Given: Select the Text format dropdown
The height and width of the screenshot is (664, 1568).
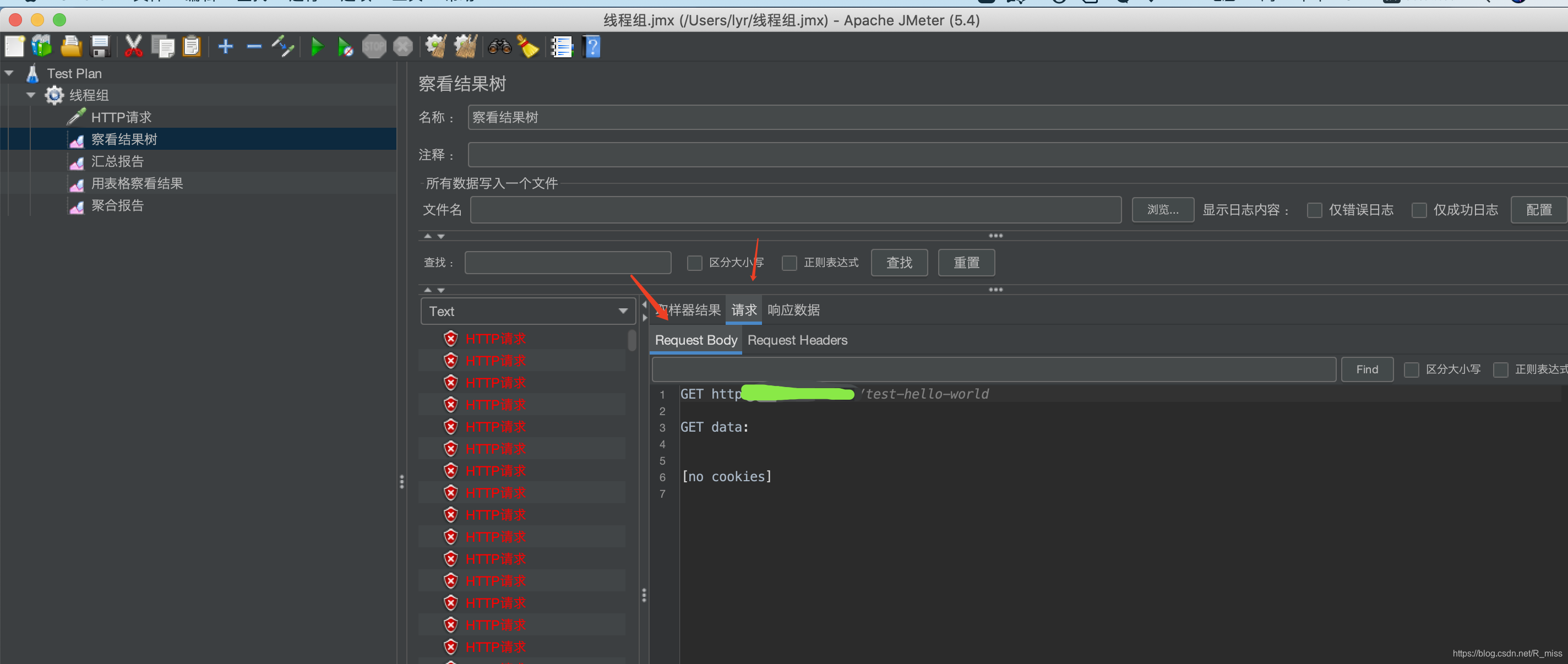Looking at the screenshot, I should tap(524, 311).
